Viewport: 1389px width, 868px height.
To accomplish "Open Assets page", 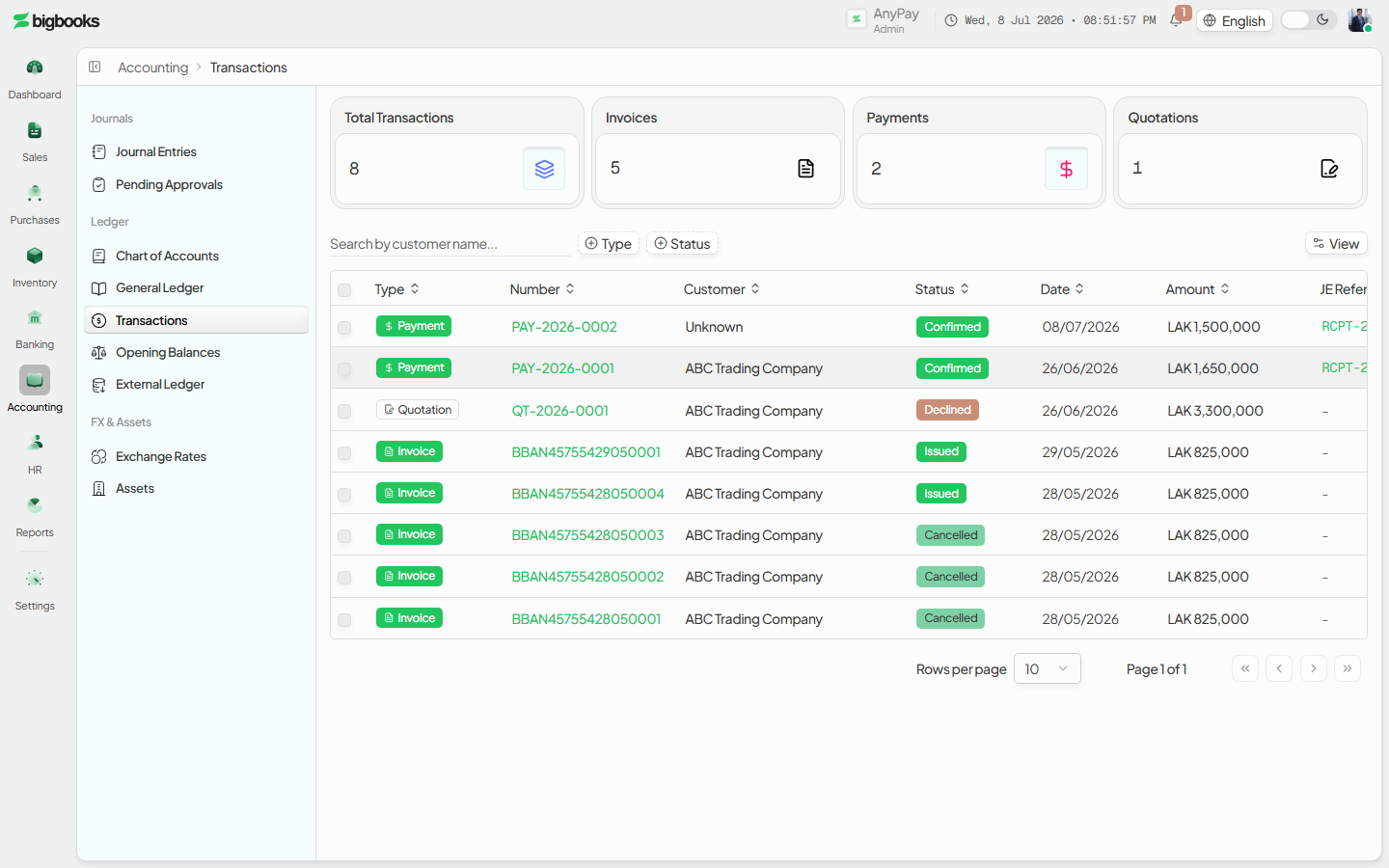I will coord(196,488).
